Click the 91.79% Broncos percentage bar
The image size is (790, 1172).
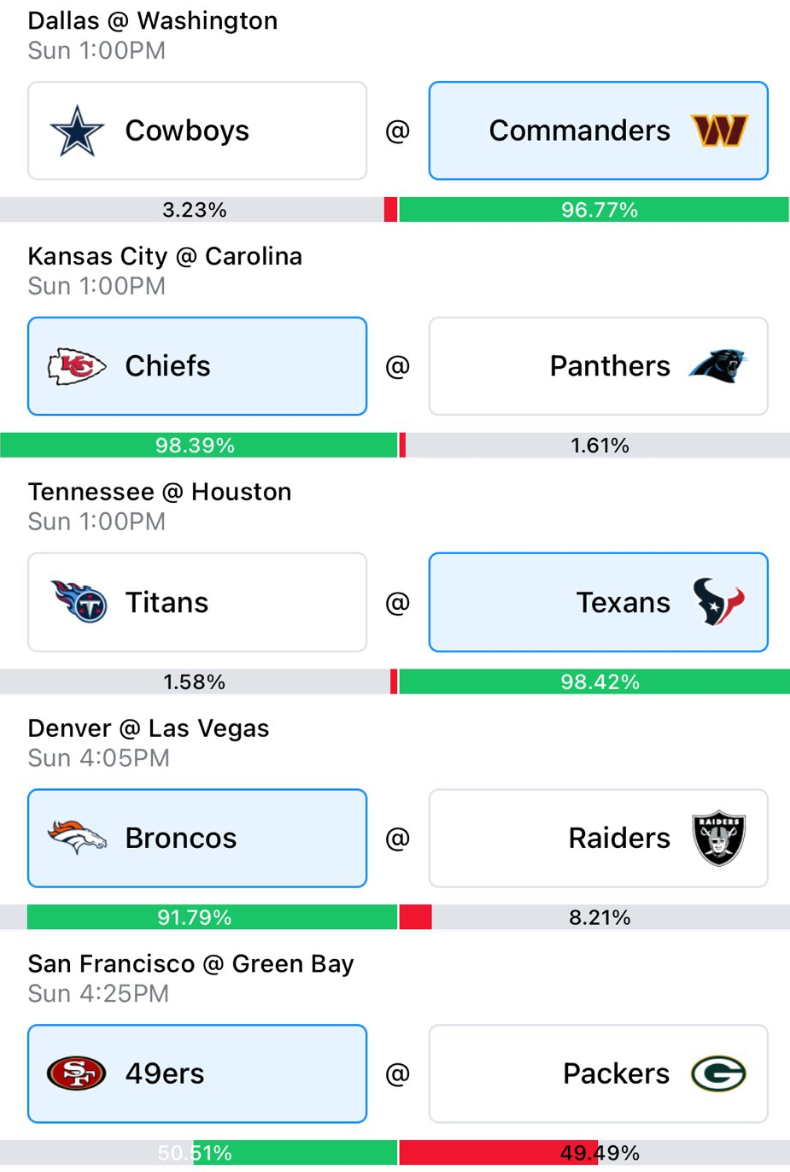tap(212, 917)
